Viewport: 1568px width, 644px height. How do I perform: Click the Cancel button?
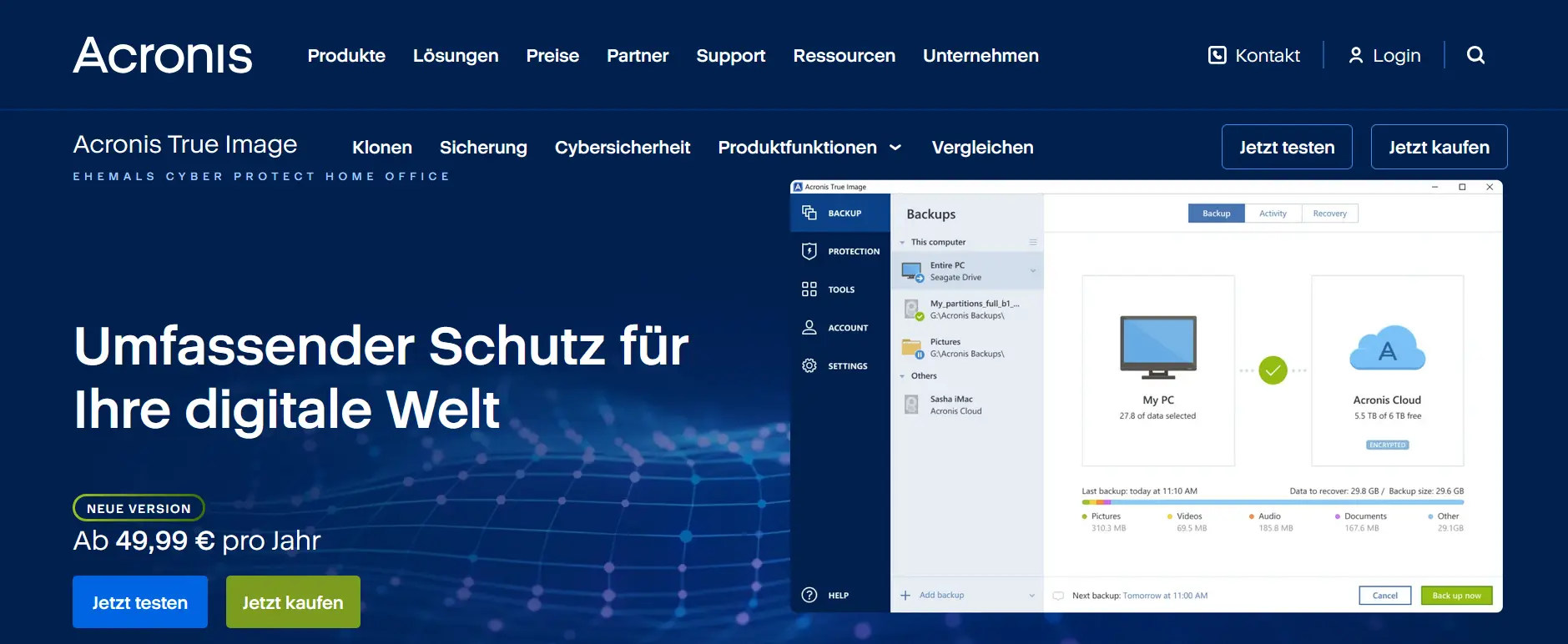(x=1385, y=596)
